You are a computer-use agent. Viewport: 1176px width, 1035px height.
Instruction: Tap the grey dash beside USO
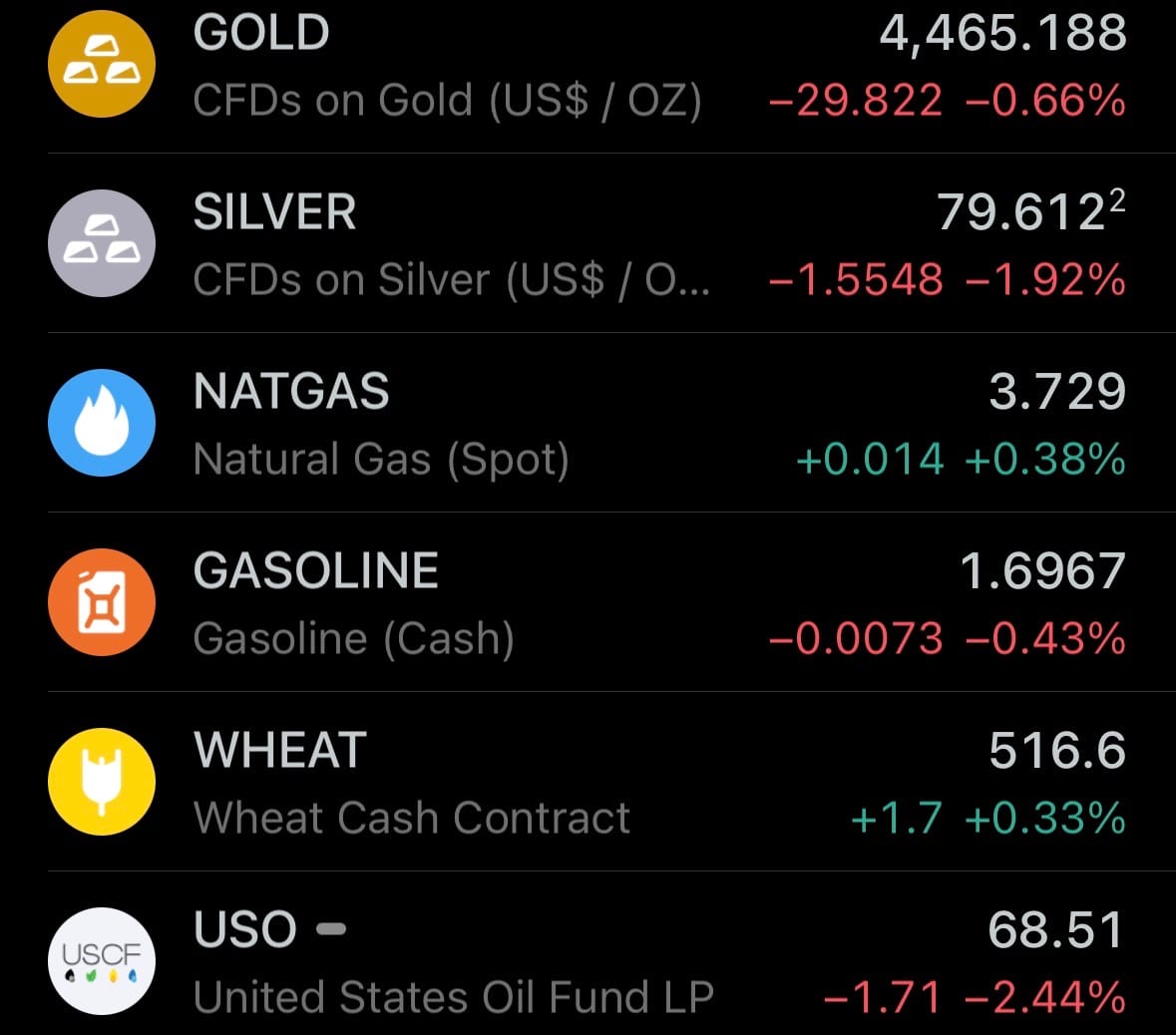coord(331,929)
